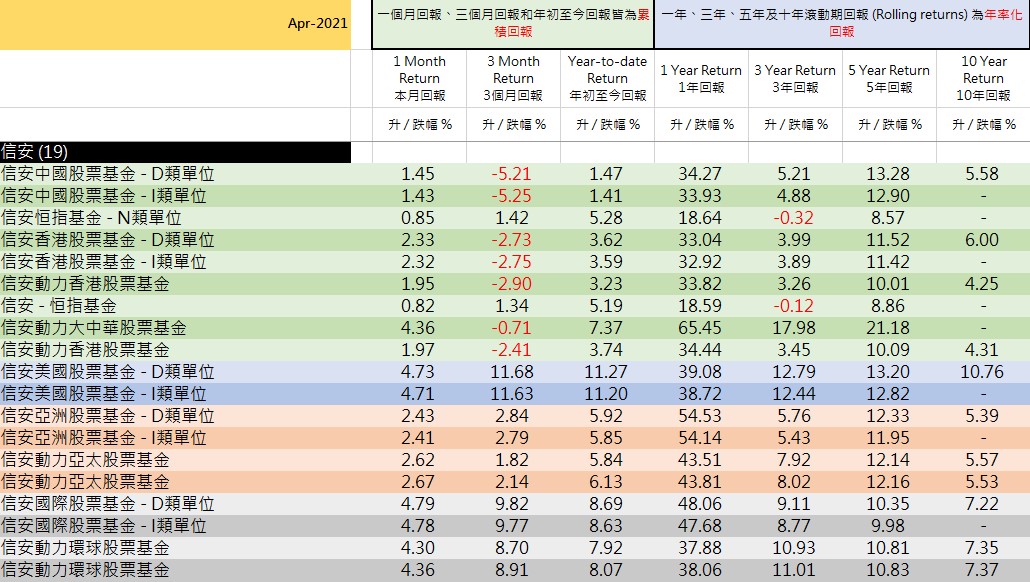Select the red -0.71 value
Image resolution: width=1030 pixels, height=582 pixels.
[512, 328]
